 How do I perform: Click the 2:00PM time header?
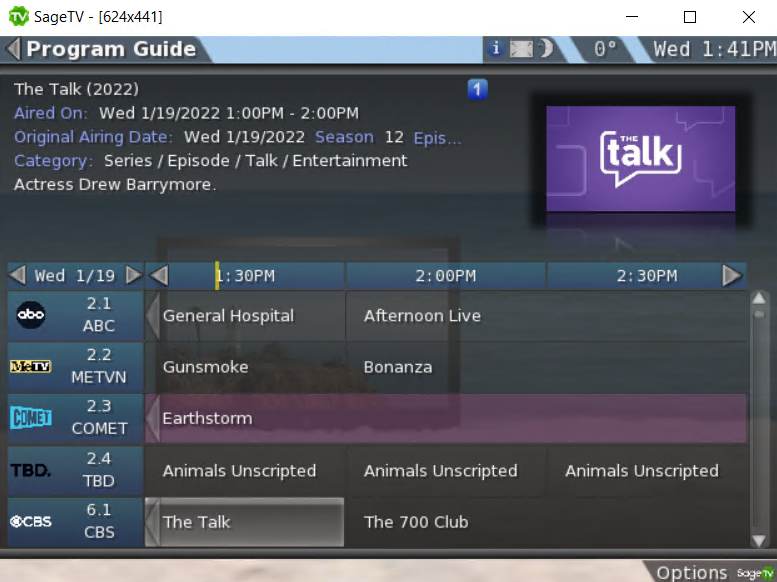point(445,276)
